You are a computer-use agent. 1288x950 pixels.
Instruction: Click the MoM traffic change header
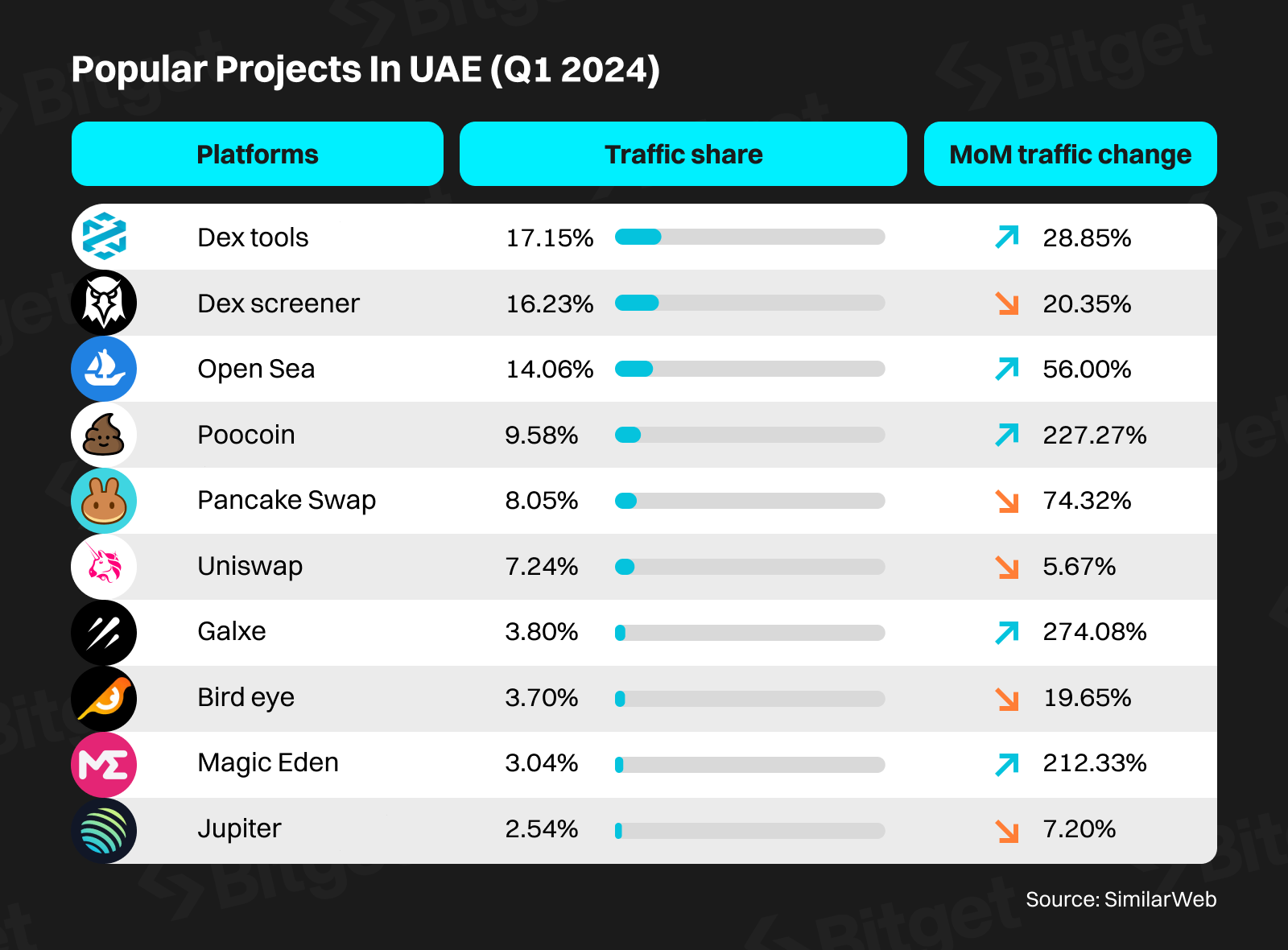pos(1070,154)
